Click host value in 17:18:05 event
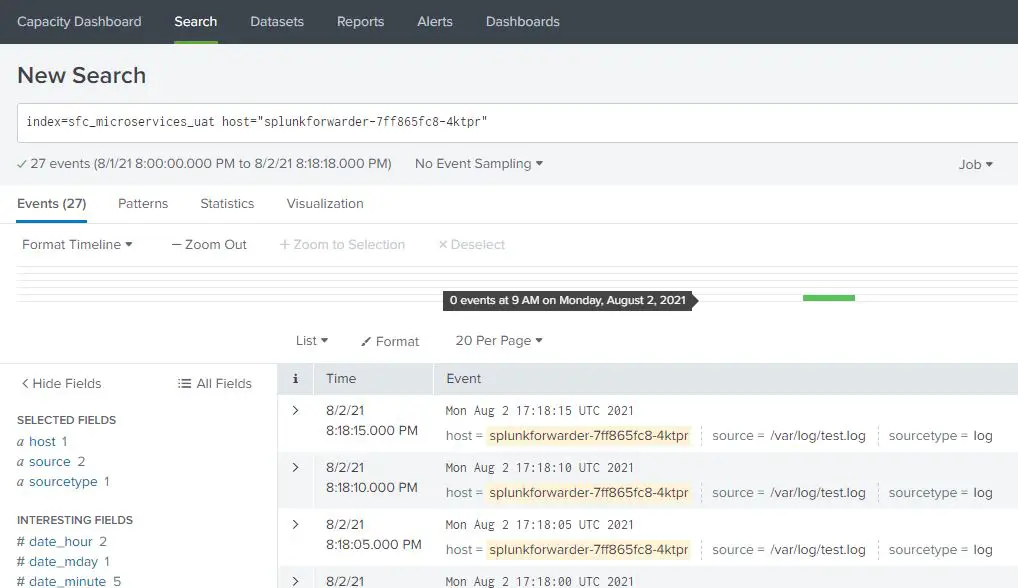The height and width of the screenshot is (588, 1018). pos(588,550)
